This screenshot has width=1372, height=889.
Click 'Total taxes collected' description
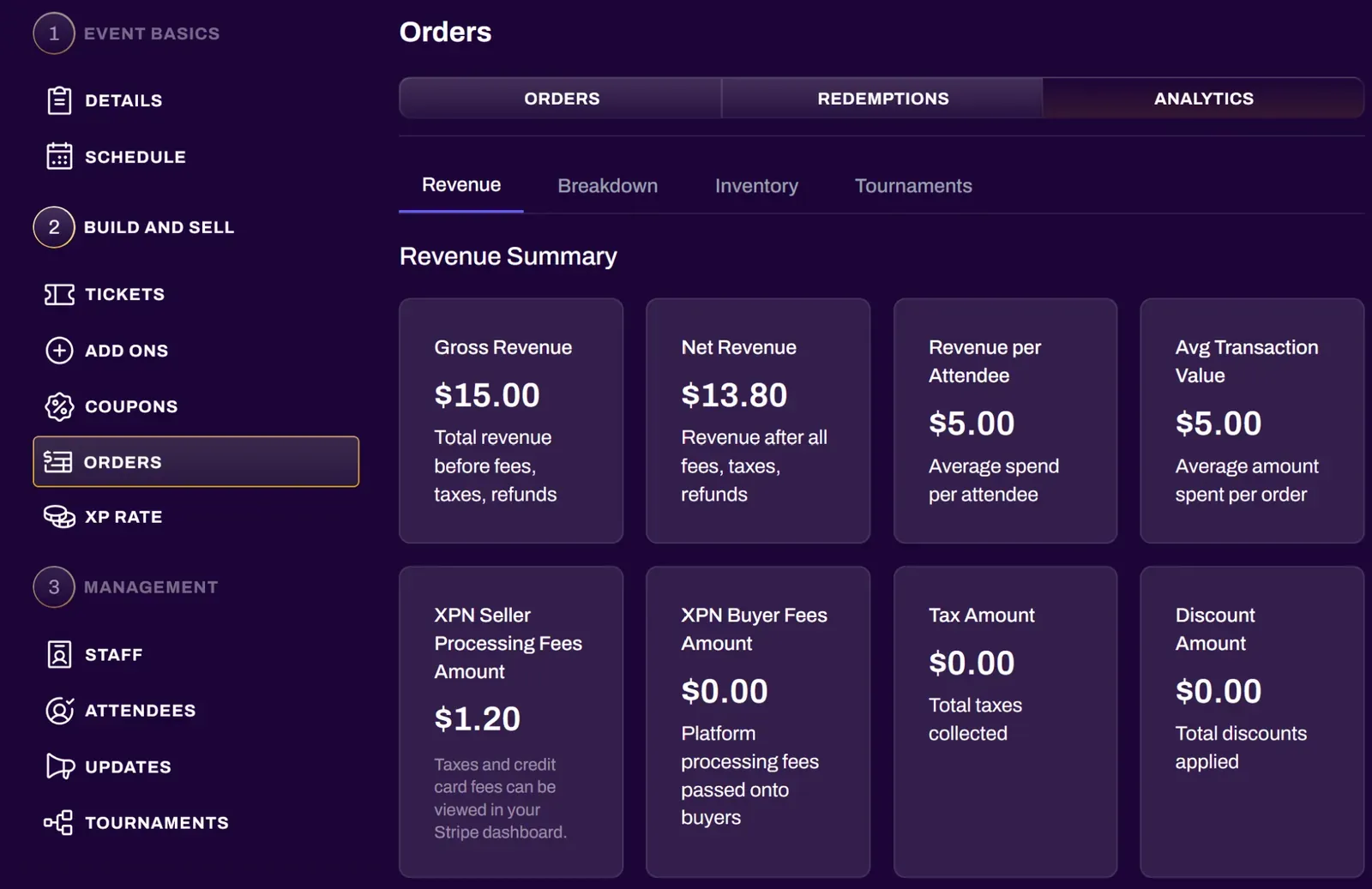pos(975,719)
